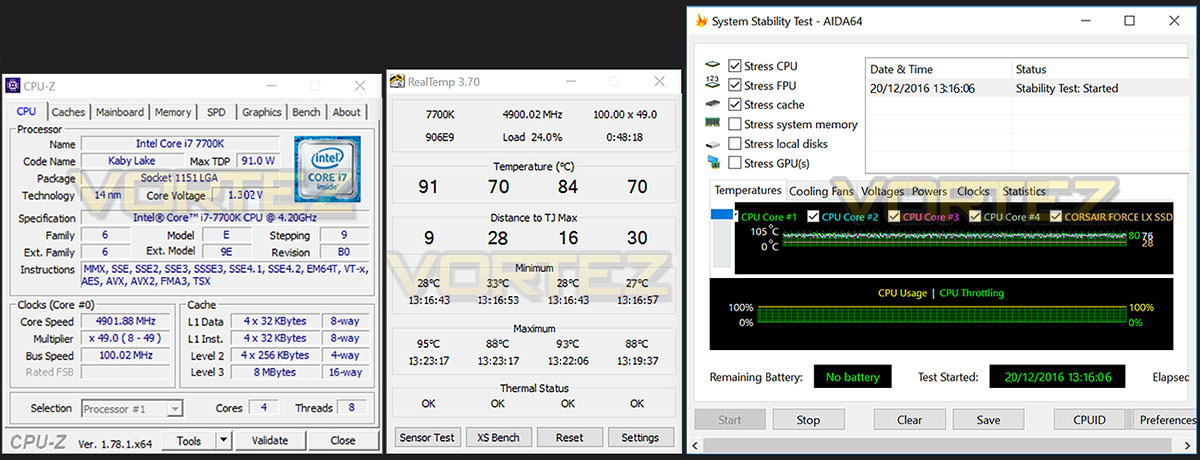Click the Clear button in AIDA64
Image resolution: width=1200 pixels, height=460 pixels.
coord(909,420)
